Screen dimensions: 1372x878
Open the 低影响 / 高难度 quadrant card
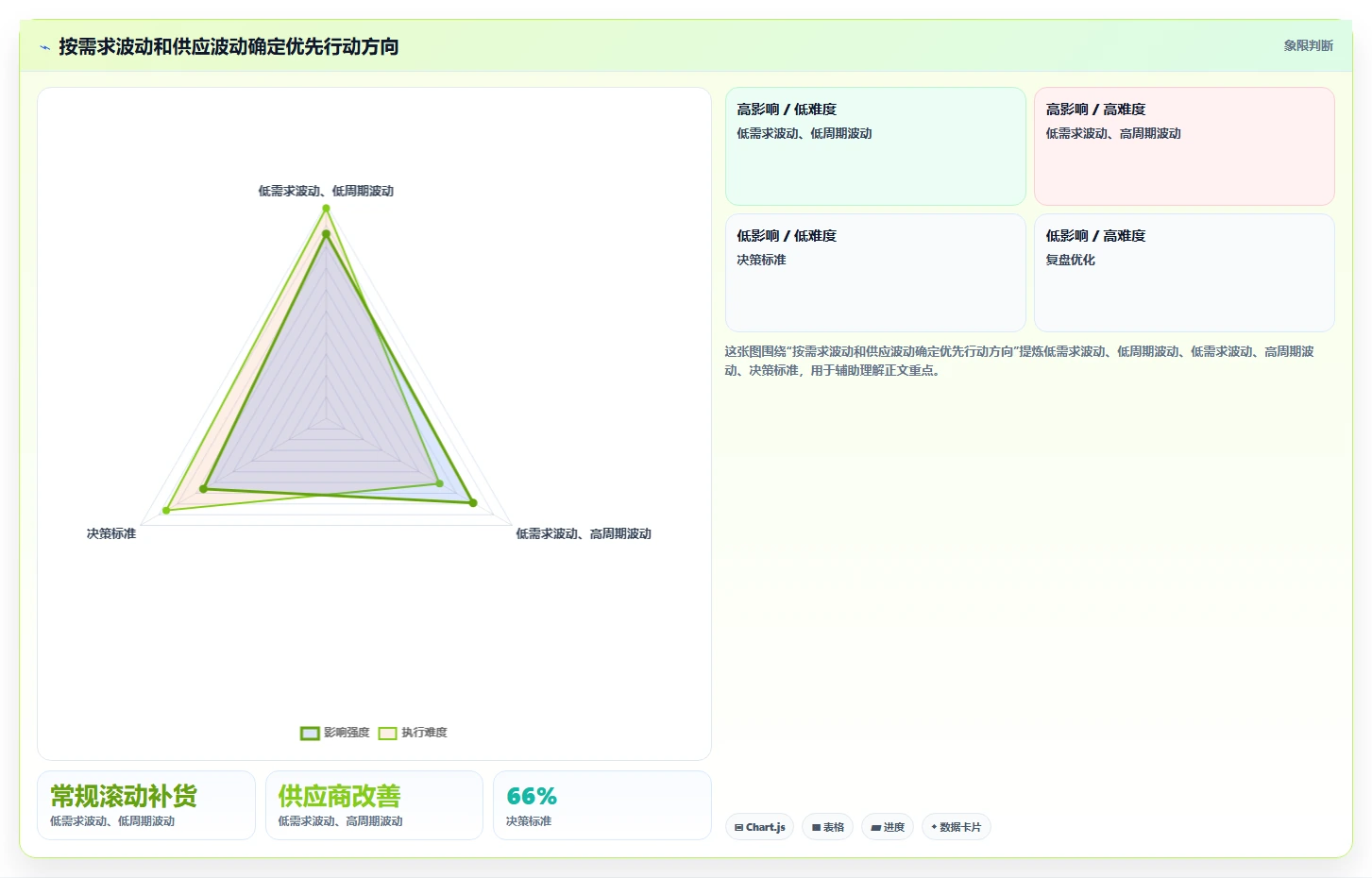[1184, 273]
